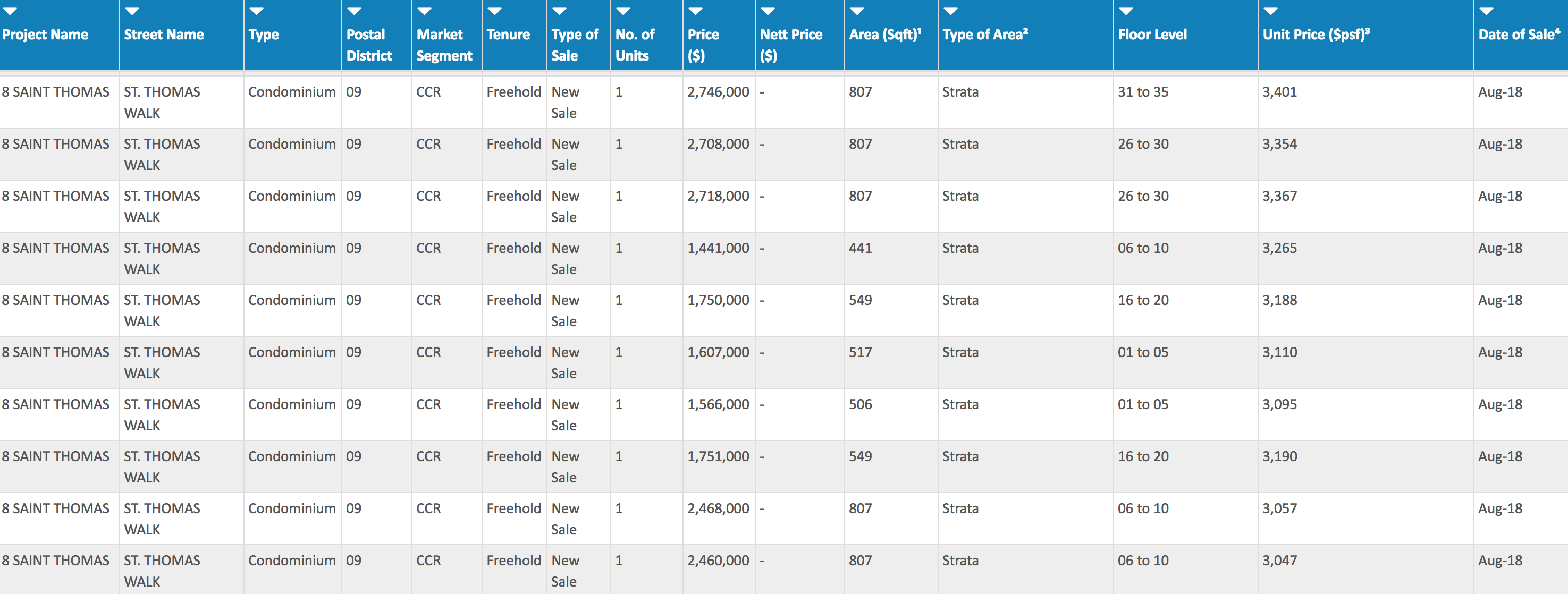Select price cell 1,441,000
Image resolution: width=1568 pixels, height=594 pixels.
coord(718,248)
